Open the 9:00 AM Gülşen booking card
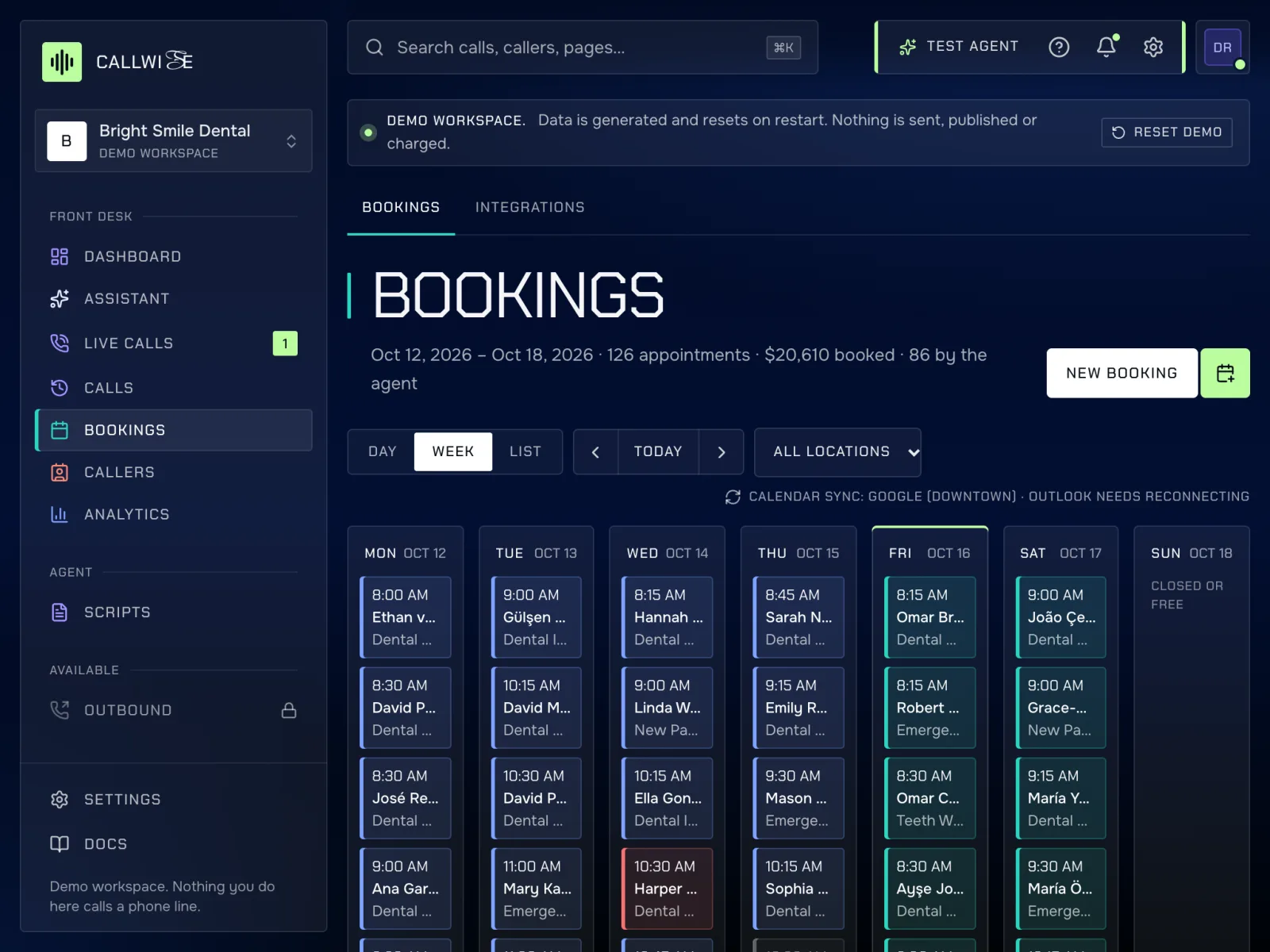Viewport: 1270px width, 952px height. pyautogui.click(x=537, y=617)
